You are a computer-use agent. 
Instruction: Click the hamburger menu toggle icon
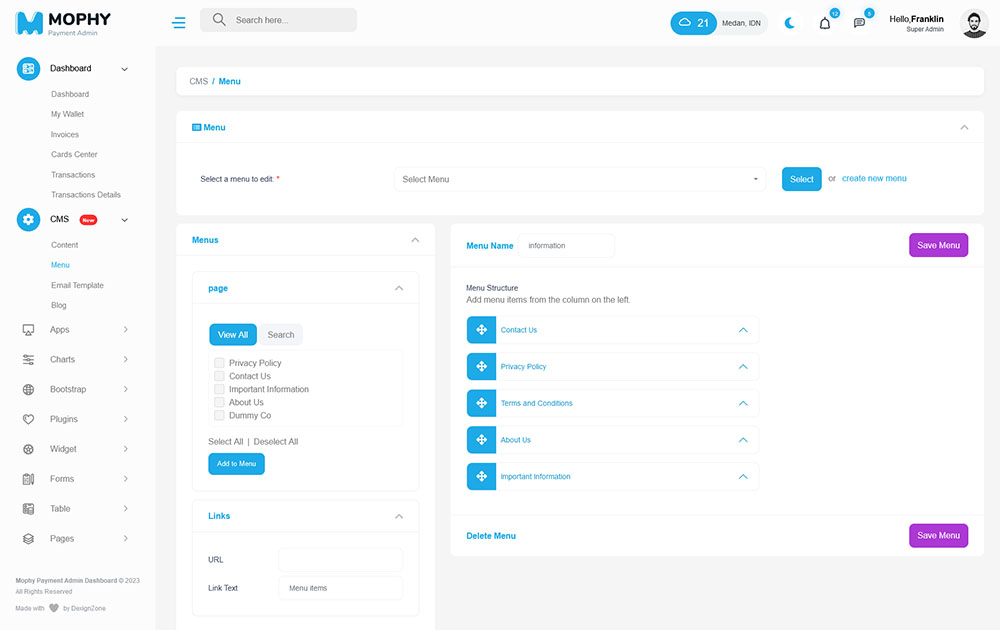[179, 22]
